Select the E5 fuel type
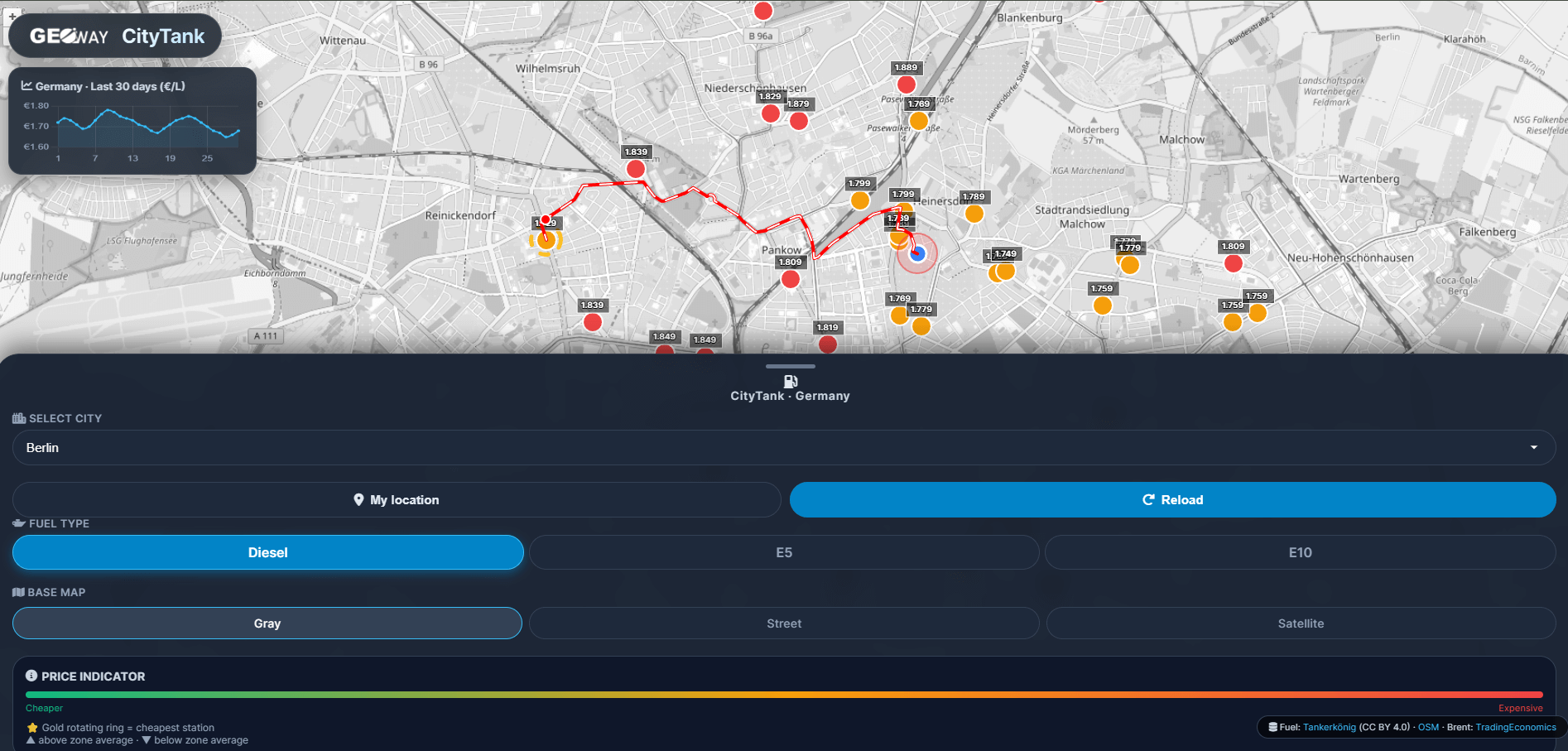The width and height of the screenshot is (1568, 751). (783, 552)
